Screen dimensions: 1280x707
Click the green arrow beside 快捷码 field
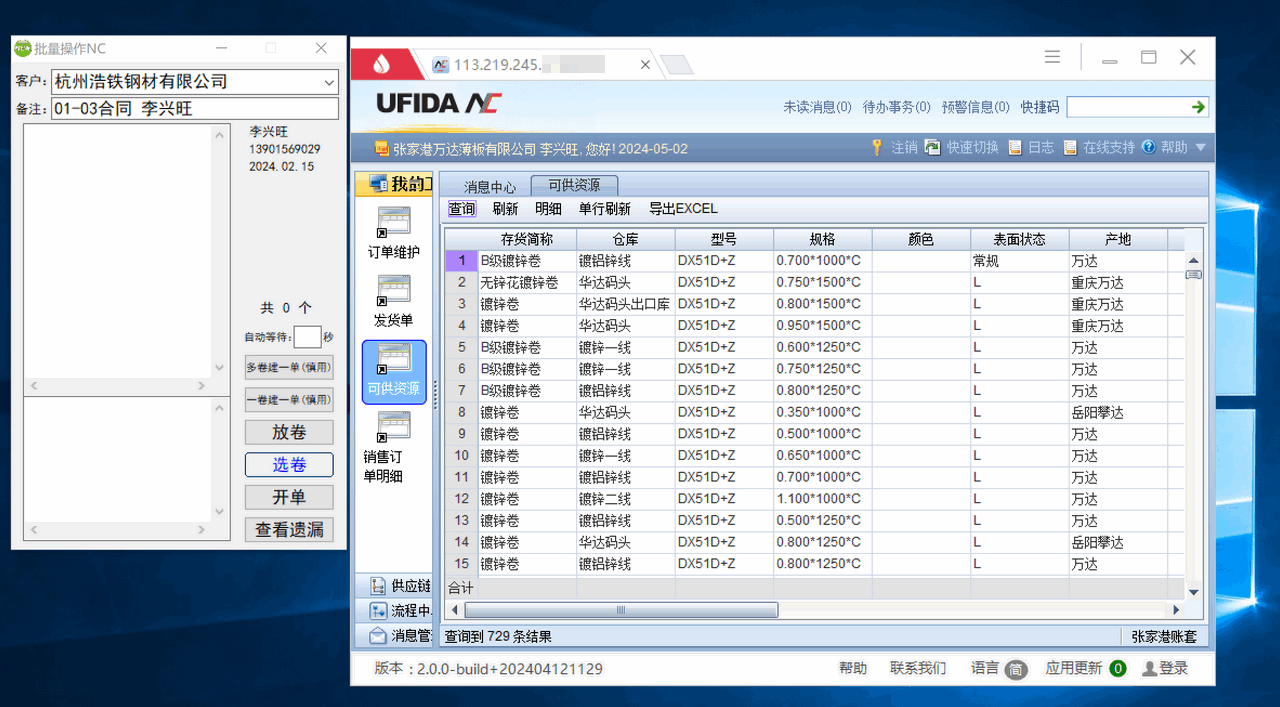pyautogui.click(x=1198, y=107)
